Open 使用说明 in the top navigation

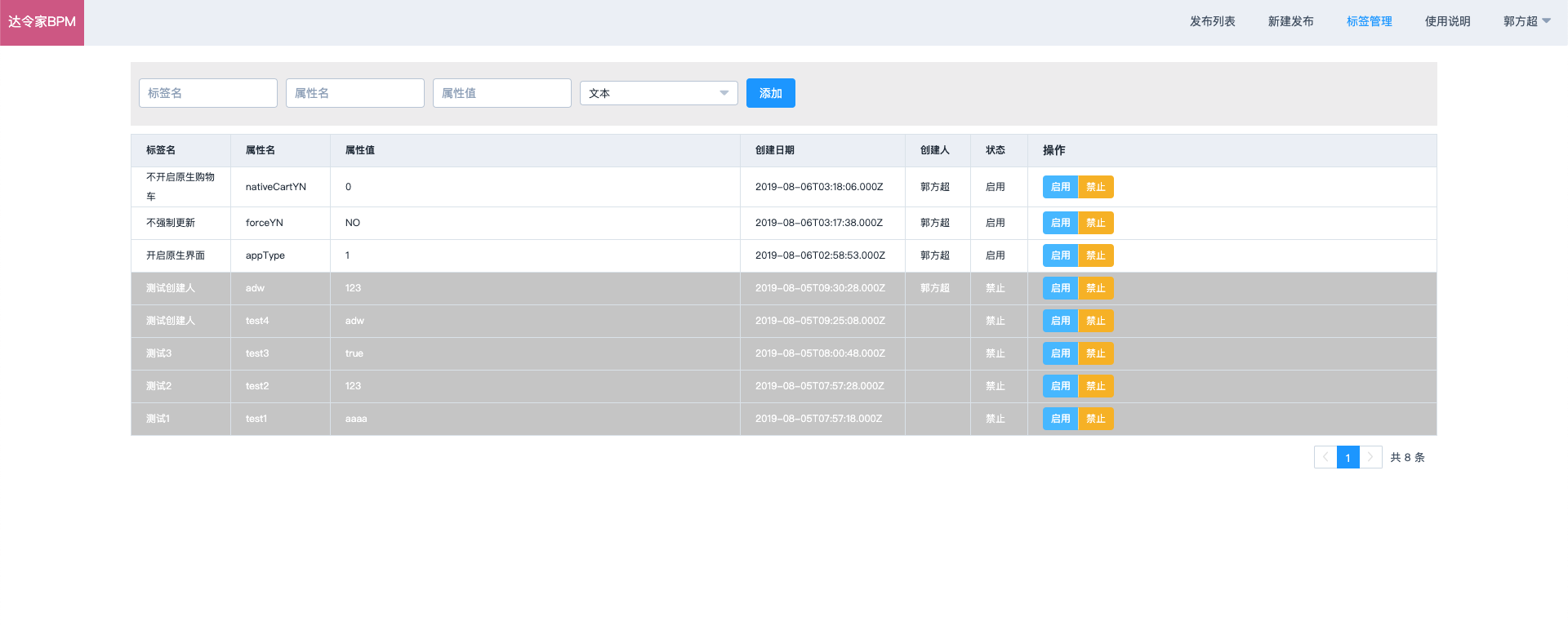pos(1447,21)
